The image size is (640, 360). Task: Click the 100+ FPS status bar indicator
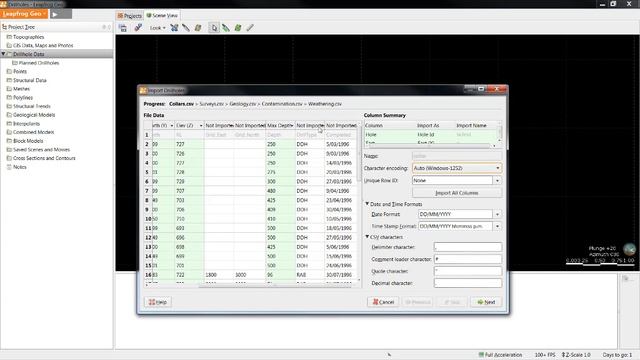coord(545,355)
